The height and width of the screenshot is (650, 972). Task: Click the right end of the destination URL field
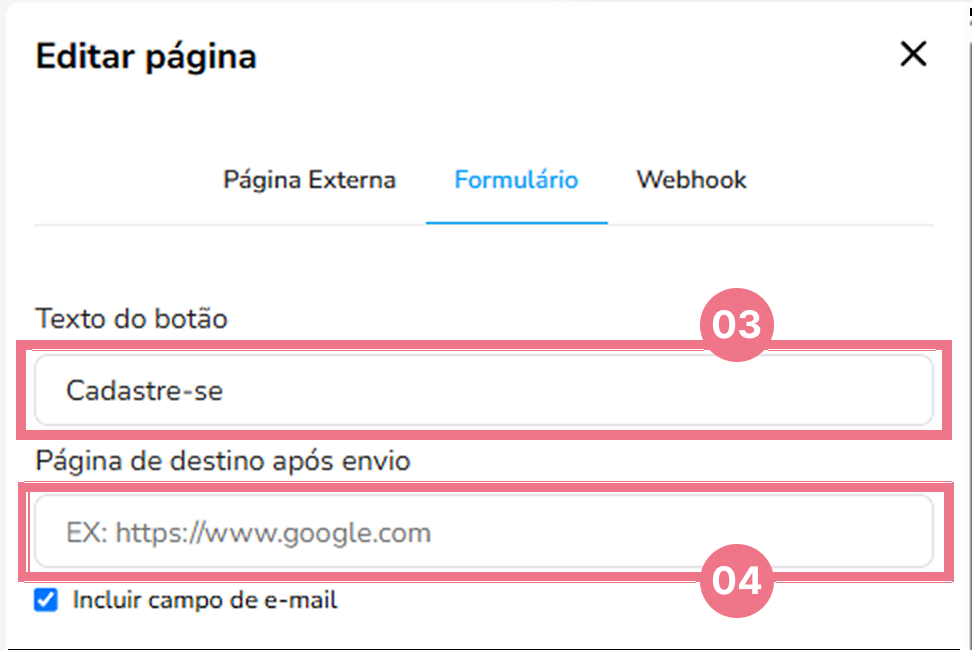pyautogui.click(x=900, y=532)
